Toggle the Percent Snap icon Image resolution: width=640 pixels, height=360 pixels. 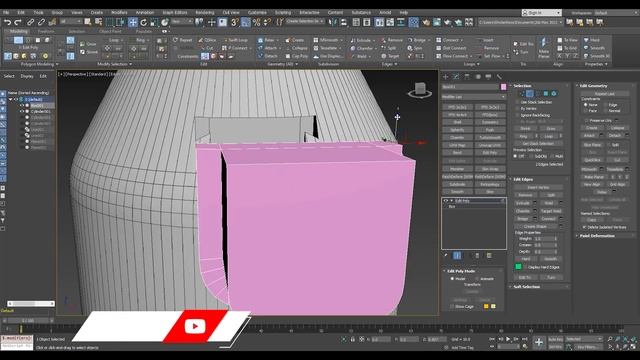(257, 22)
